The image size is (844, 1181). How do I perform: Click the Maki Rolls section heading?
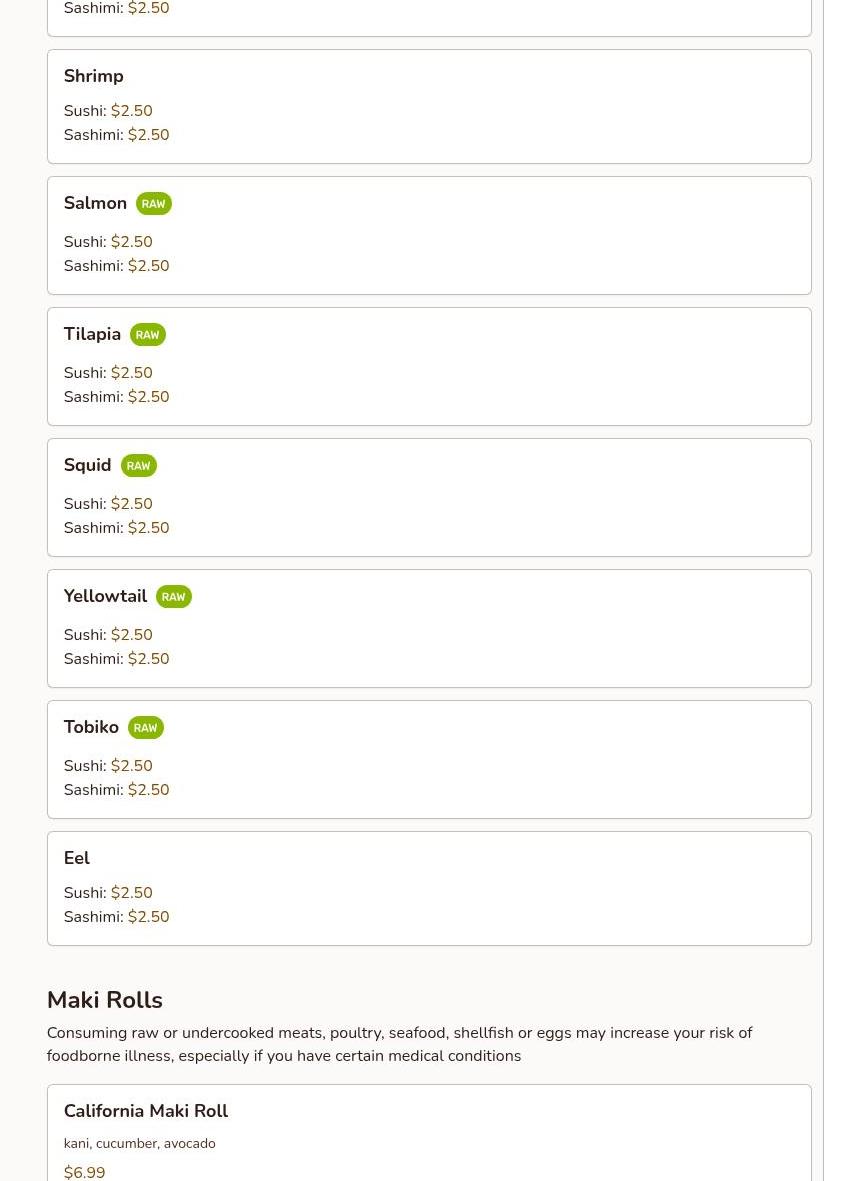pyautogui.click(x=104, y=1000)
